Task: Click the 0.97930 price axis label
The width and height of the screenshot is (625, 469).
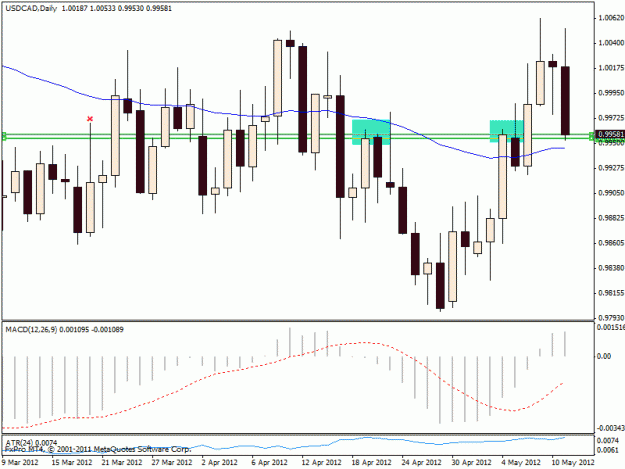Action: (611, 318)
